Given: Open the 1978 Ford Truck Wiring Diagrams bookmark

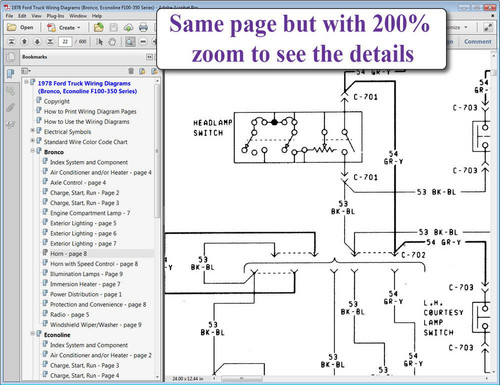Looking at the screenshot, I should pos(87,87).
